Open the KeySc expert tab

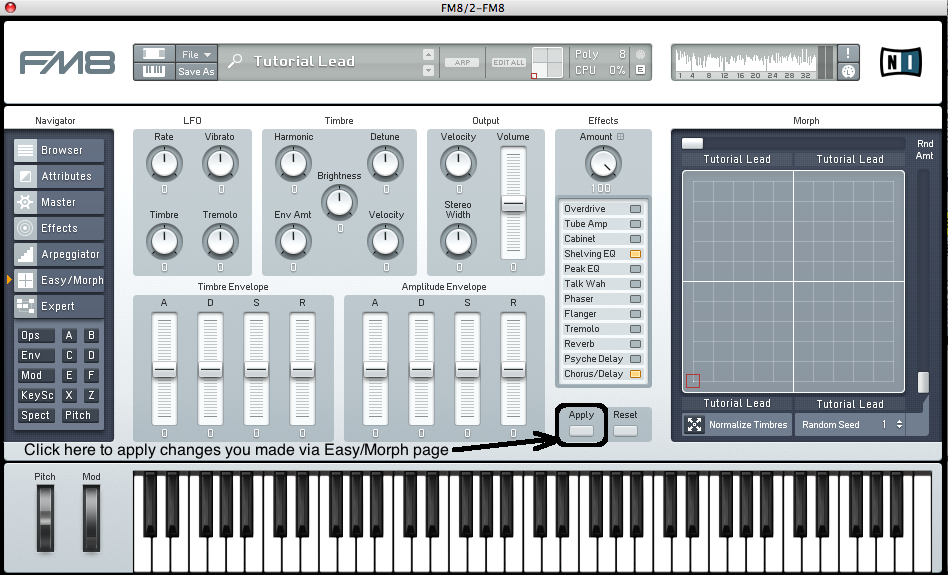36,395
